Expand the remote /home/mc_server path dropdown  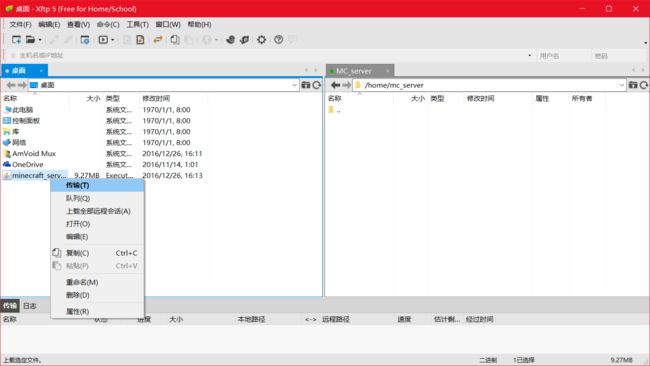pos(621,85)
